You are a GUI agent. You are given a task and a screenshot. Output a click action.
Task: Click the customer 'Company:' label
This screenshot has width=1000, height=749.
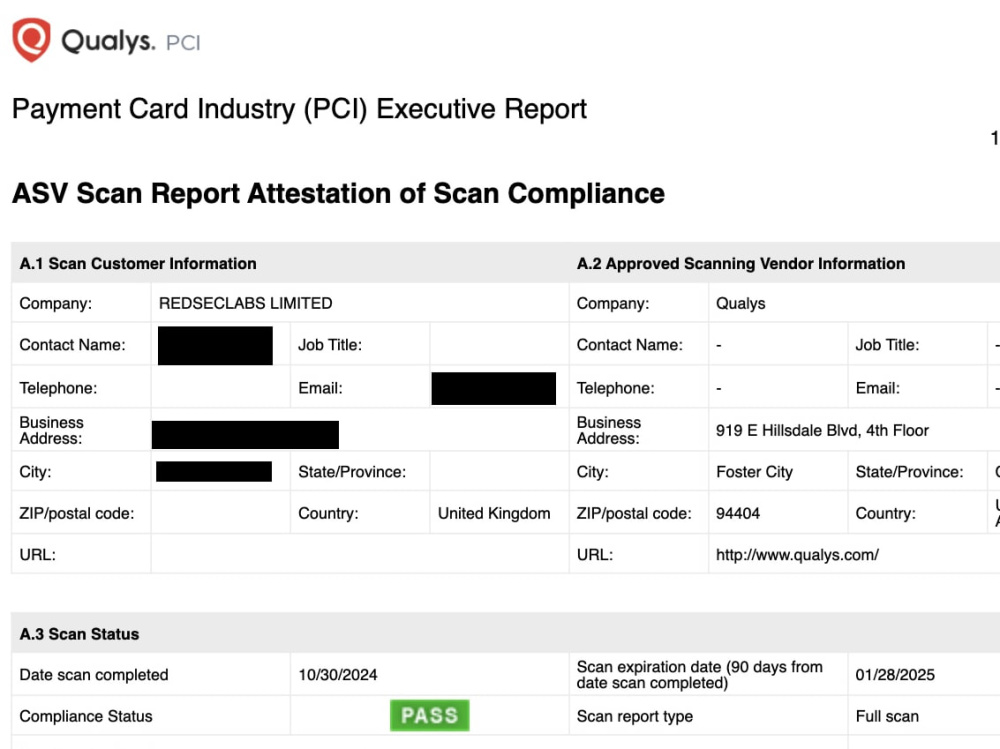[55, 304]
